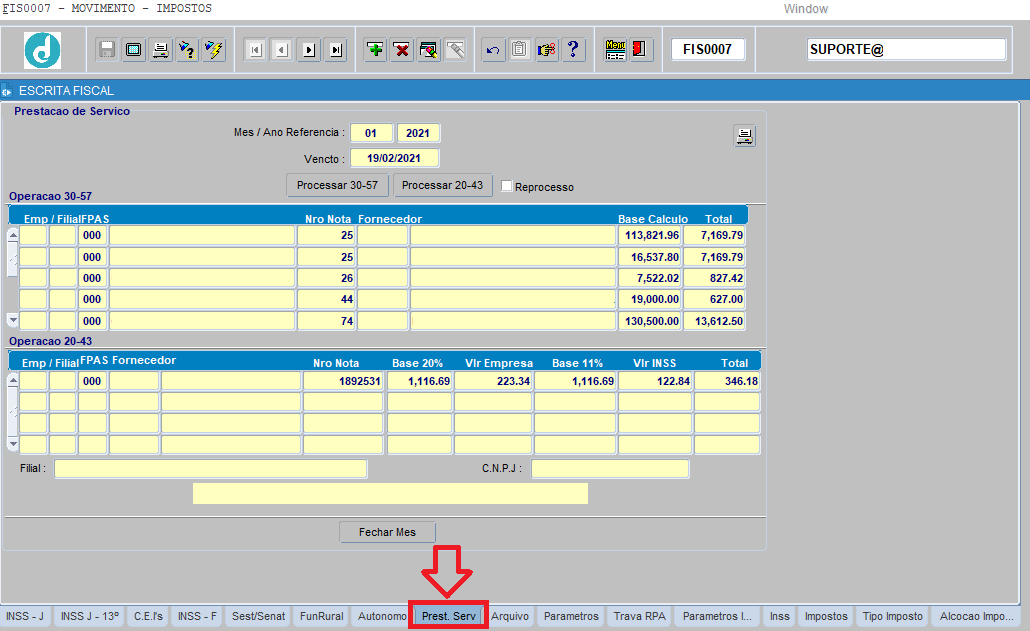Open the Trava RPA tab
The height and width of the screenshot is (631, 1030).
click(x=640, y=616)
